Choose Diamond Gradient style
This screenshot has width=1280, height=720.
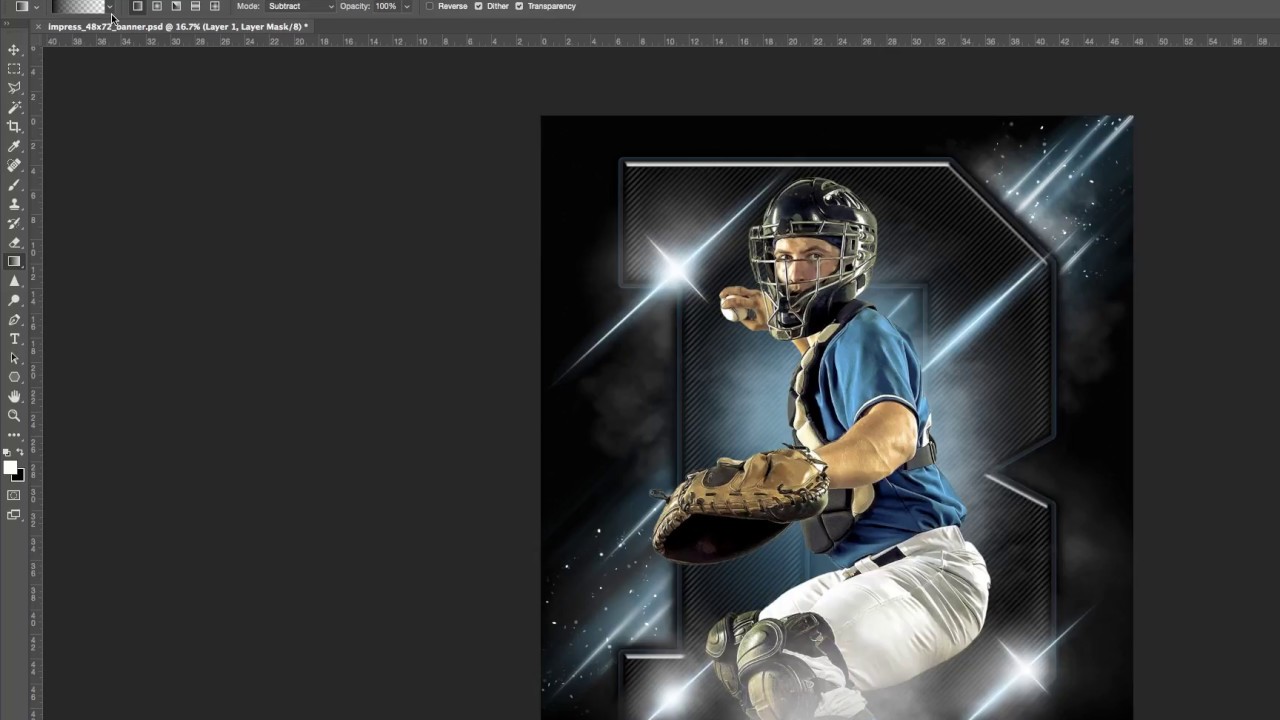(x=214, y=6)
